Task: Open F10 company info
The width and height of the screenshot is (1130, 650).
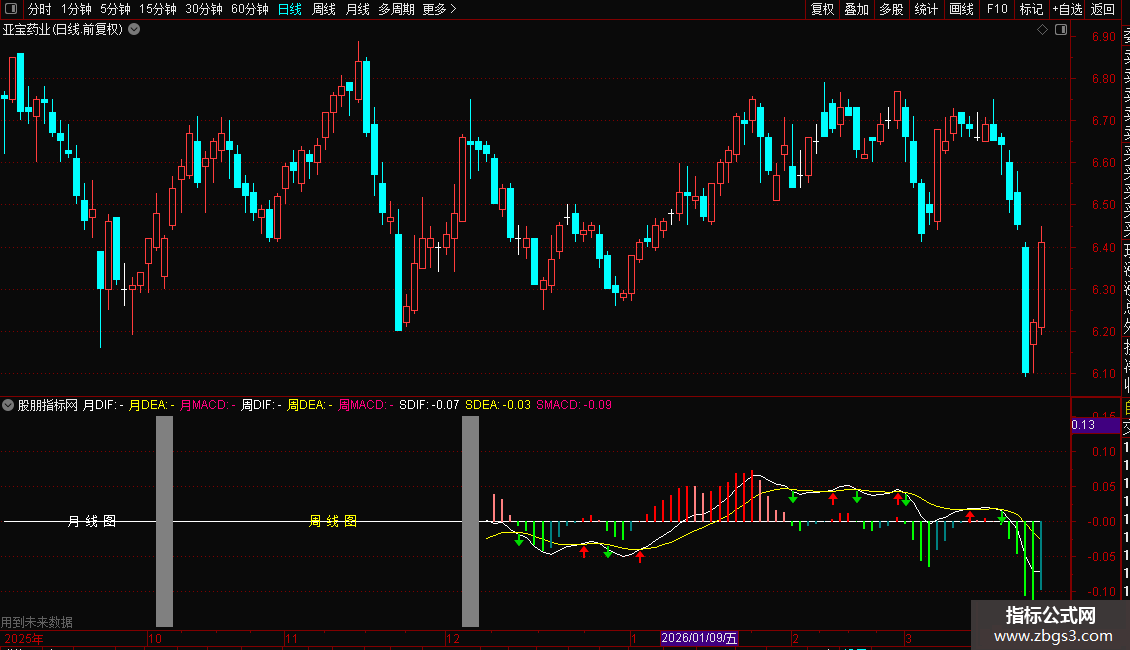Action: [x=997, y=9]
